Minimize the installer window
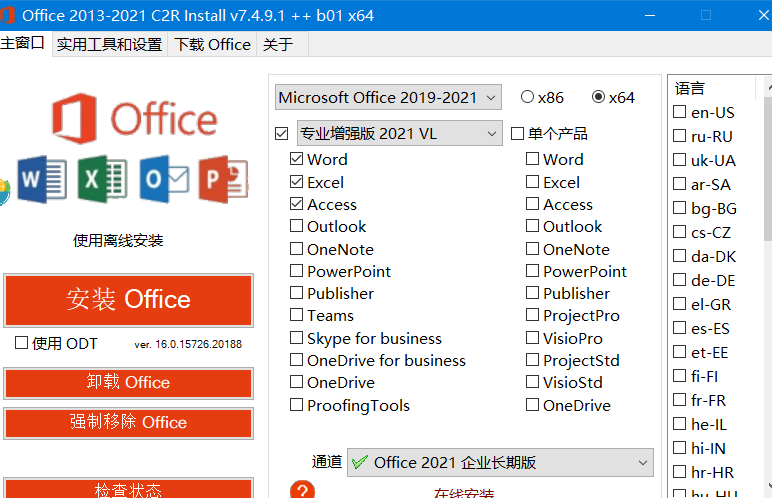The width and height of the screenshot is (772, 498). coord(650,15)
